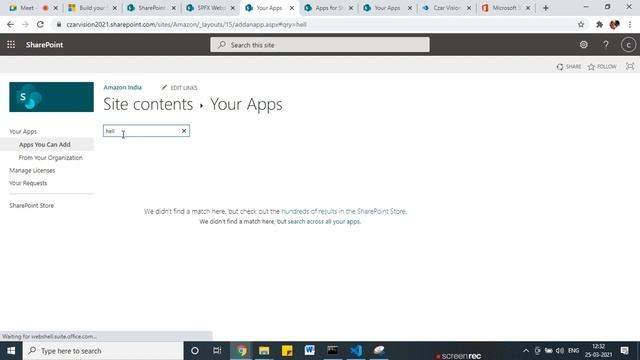Click the address bar URL
The image size is (640, 360).
186,24
